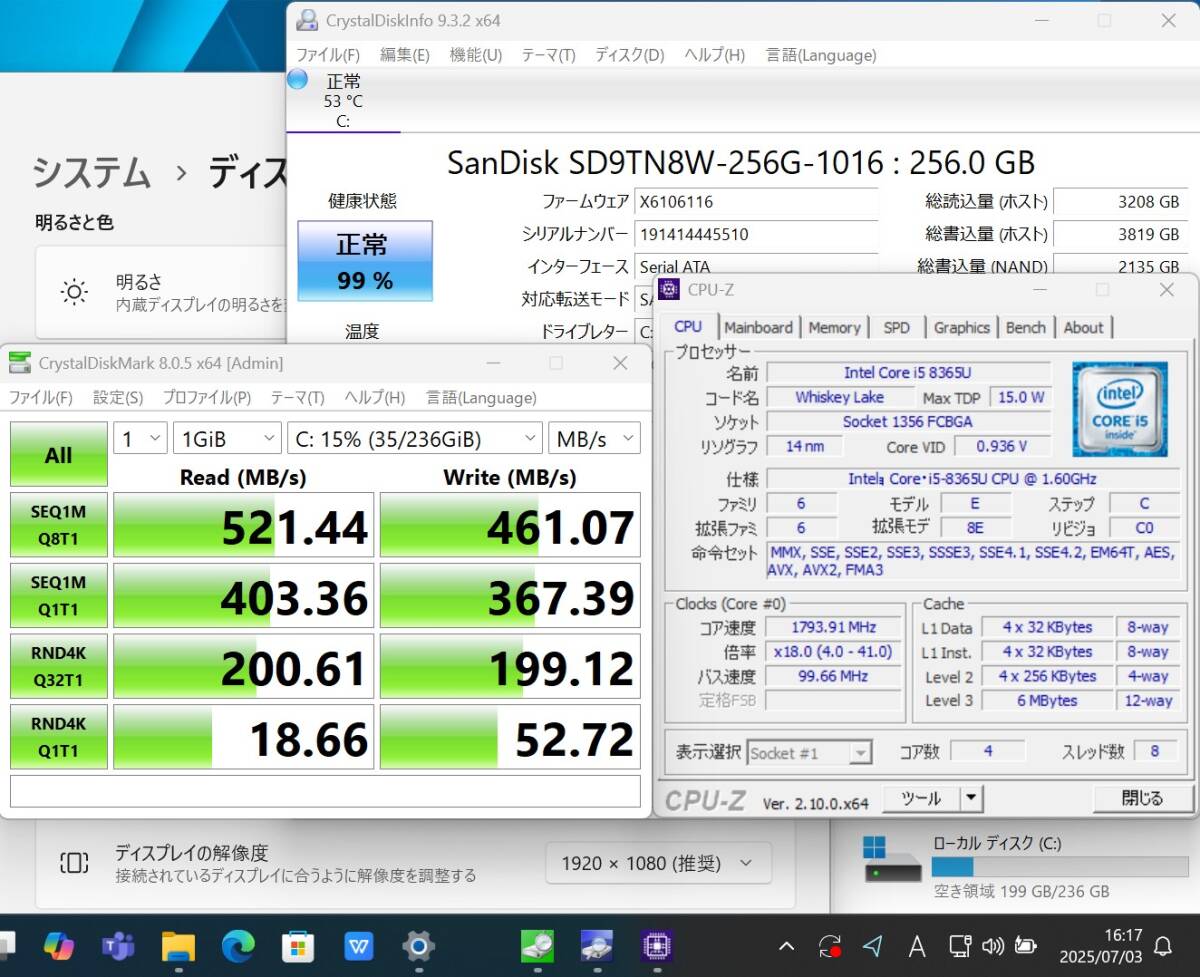The image size is (1200, 977).
Task: Click the Local Disk (C:) drive icon
Action: coord(892,860)
